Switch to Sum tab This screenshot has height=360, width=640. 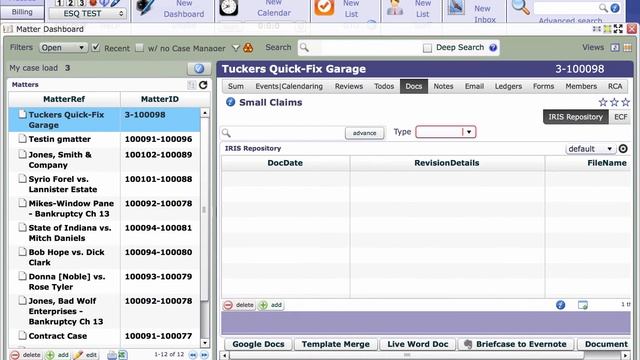coord(236,86)
